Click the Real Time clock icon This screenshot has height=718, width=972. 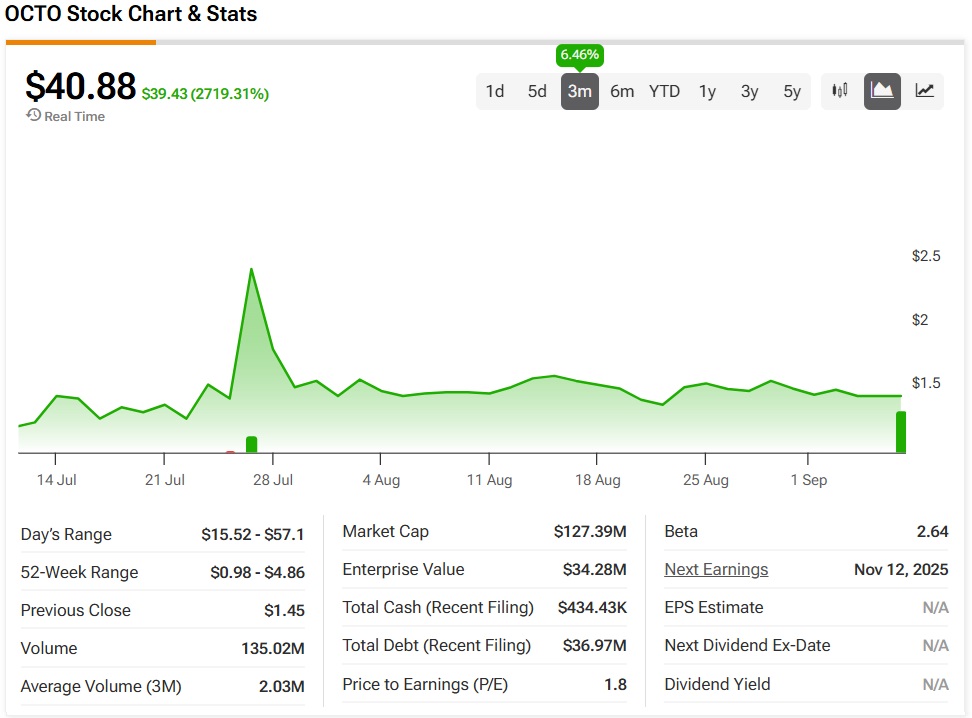pyautogui.click(x=33, y=116)
